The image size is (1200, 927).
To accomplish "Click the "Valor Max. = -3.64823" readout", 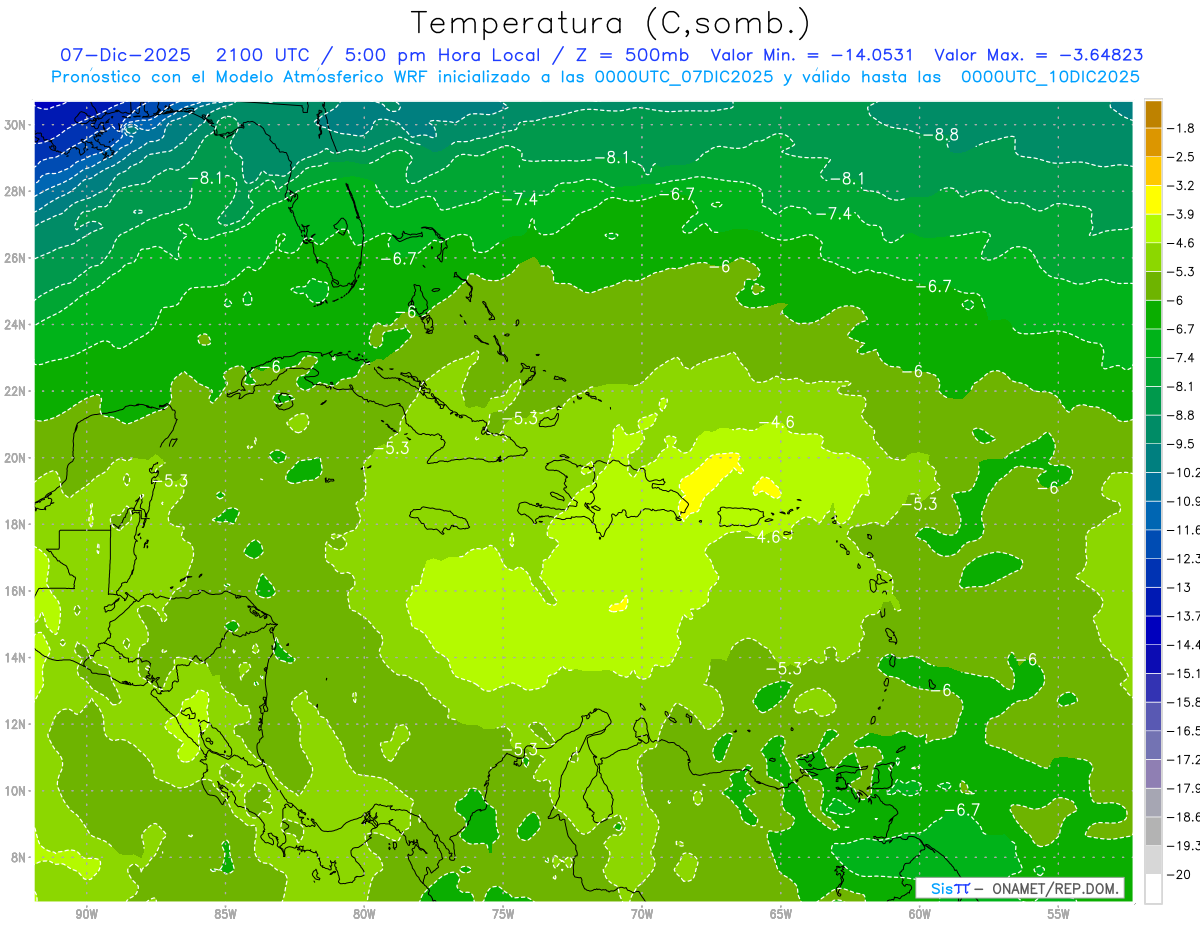I will click(x=1038, y=55).
